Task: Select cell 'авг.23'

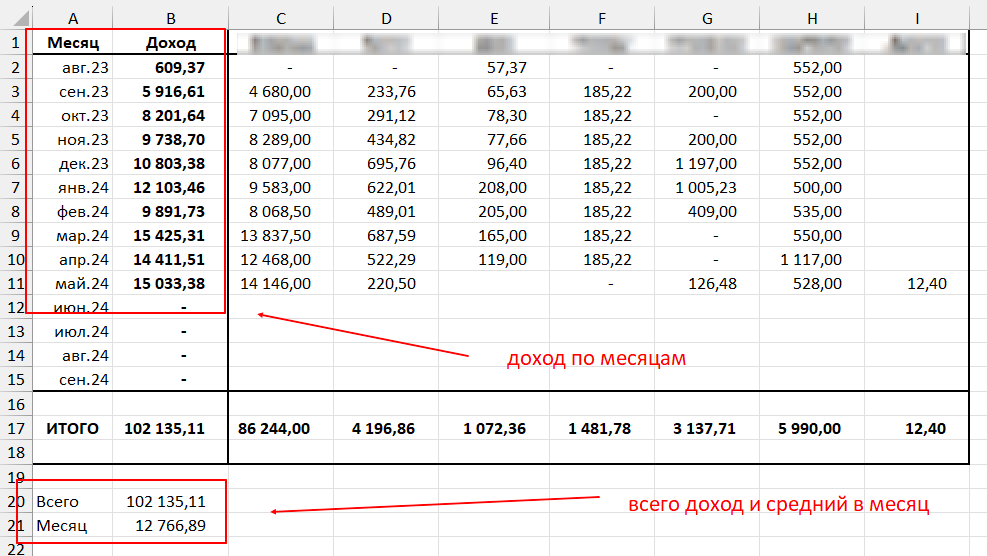Action: tap(72, 67)
